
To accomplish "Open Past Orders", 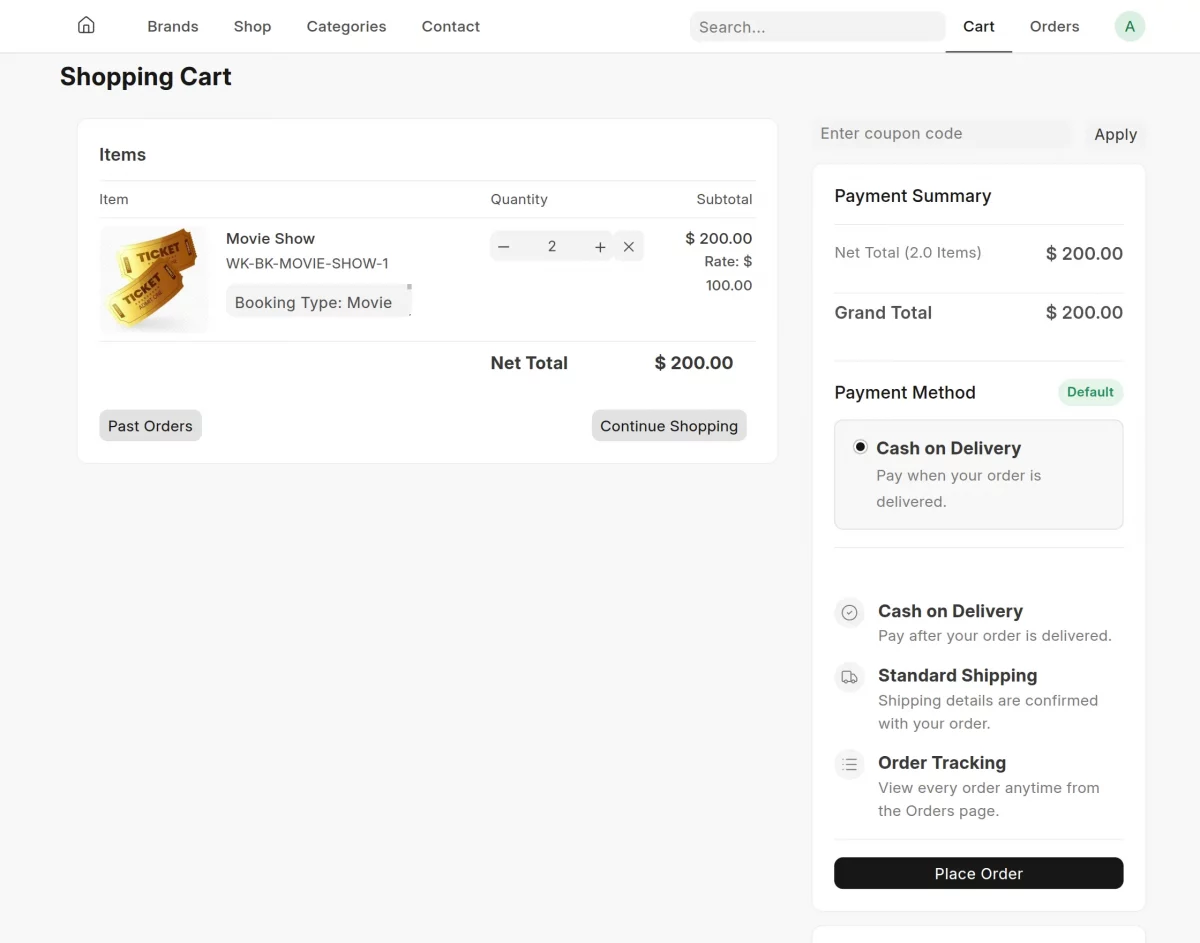I will [150, 425].
